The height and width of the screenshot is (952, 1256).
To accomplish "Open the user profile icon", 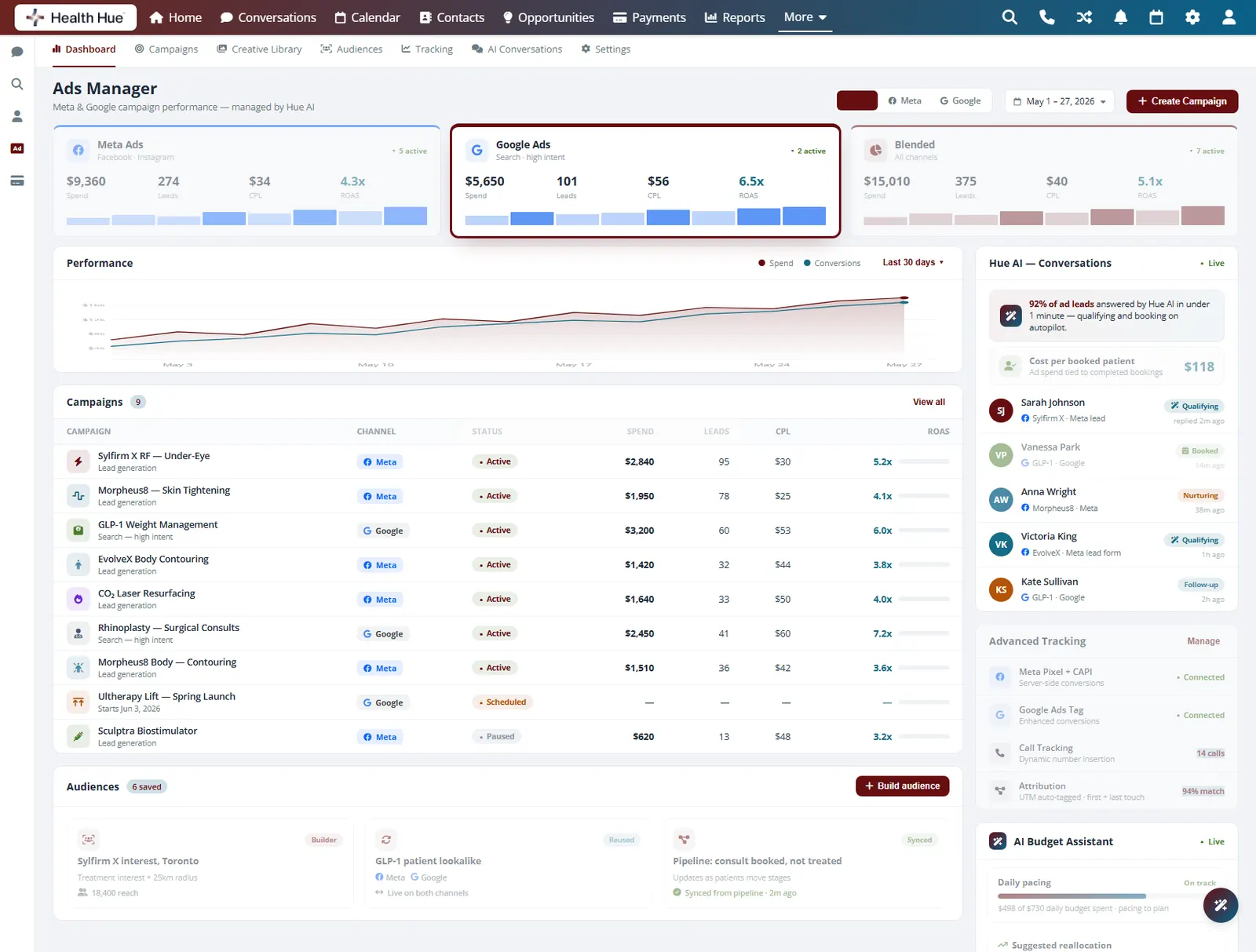I will [1229, 17].
